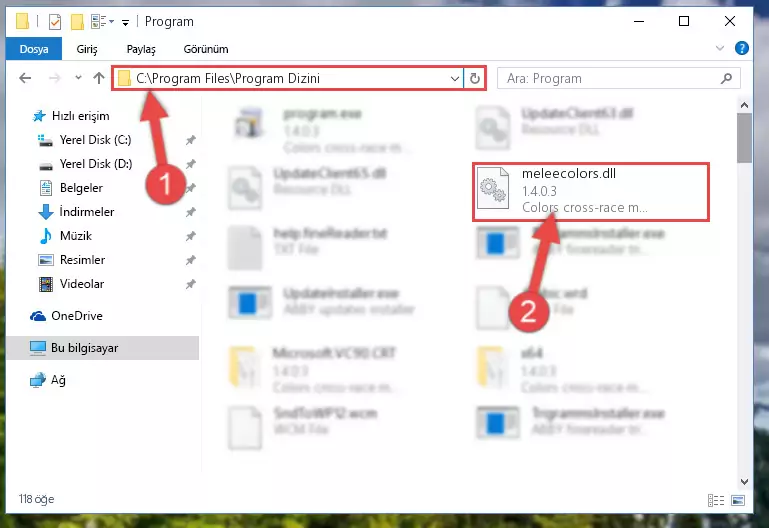Go back with the Back arrow

coord(25,78)
